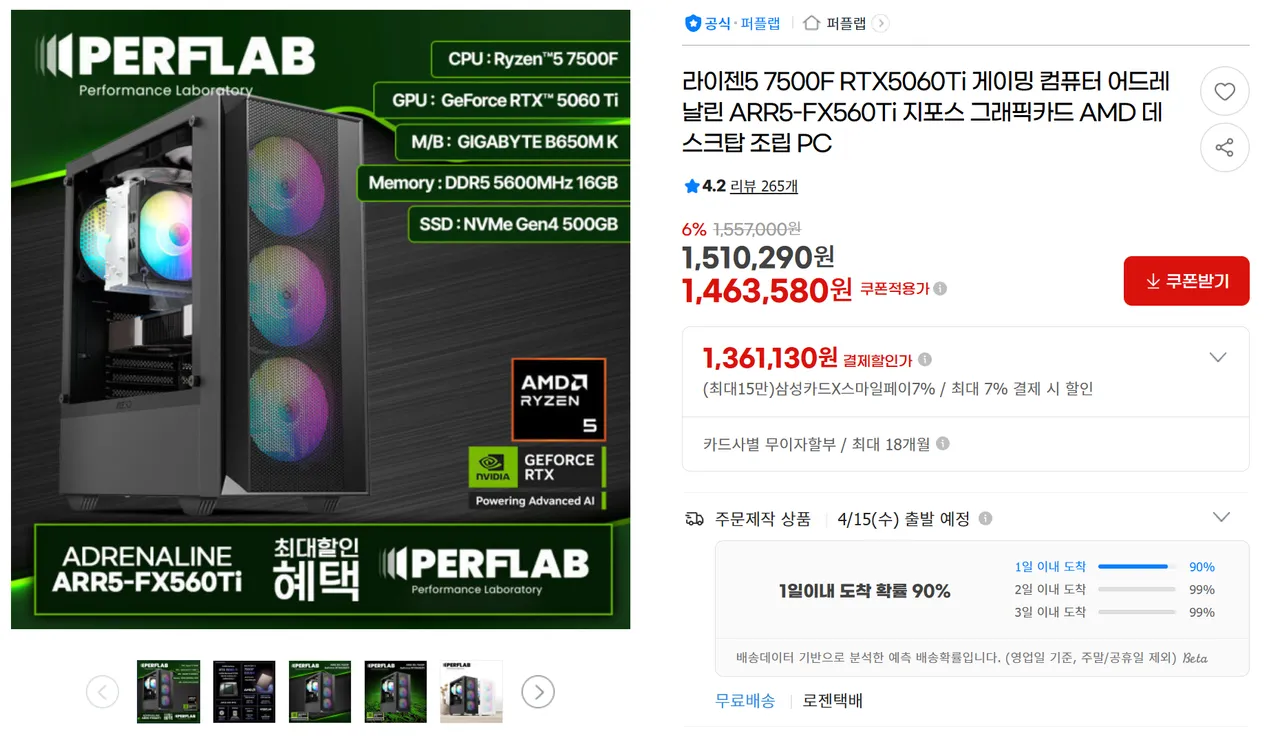Click the heart wishlist icon
1280x736 pixels.
point(1224,92)
